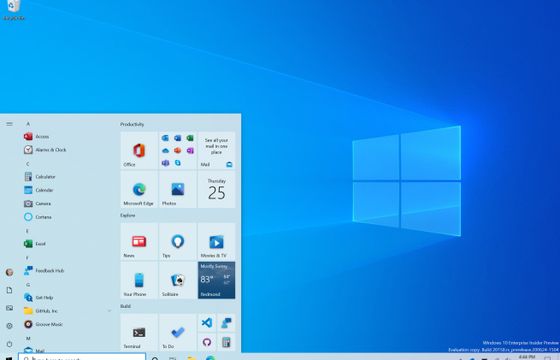The width and height of the screenshot is (560, 360).
Task: Open the Tips tile
Action: (x=178, y=241)
